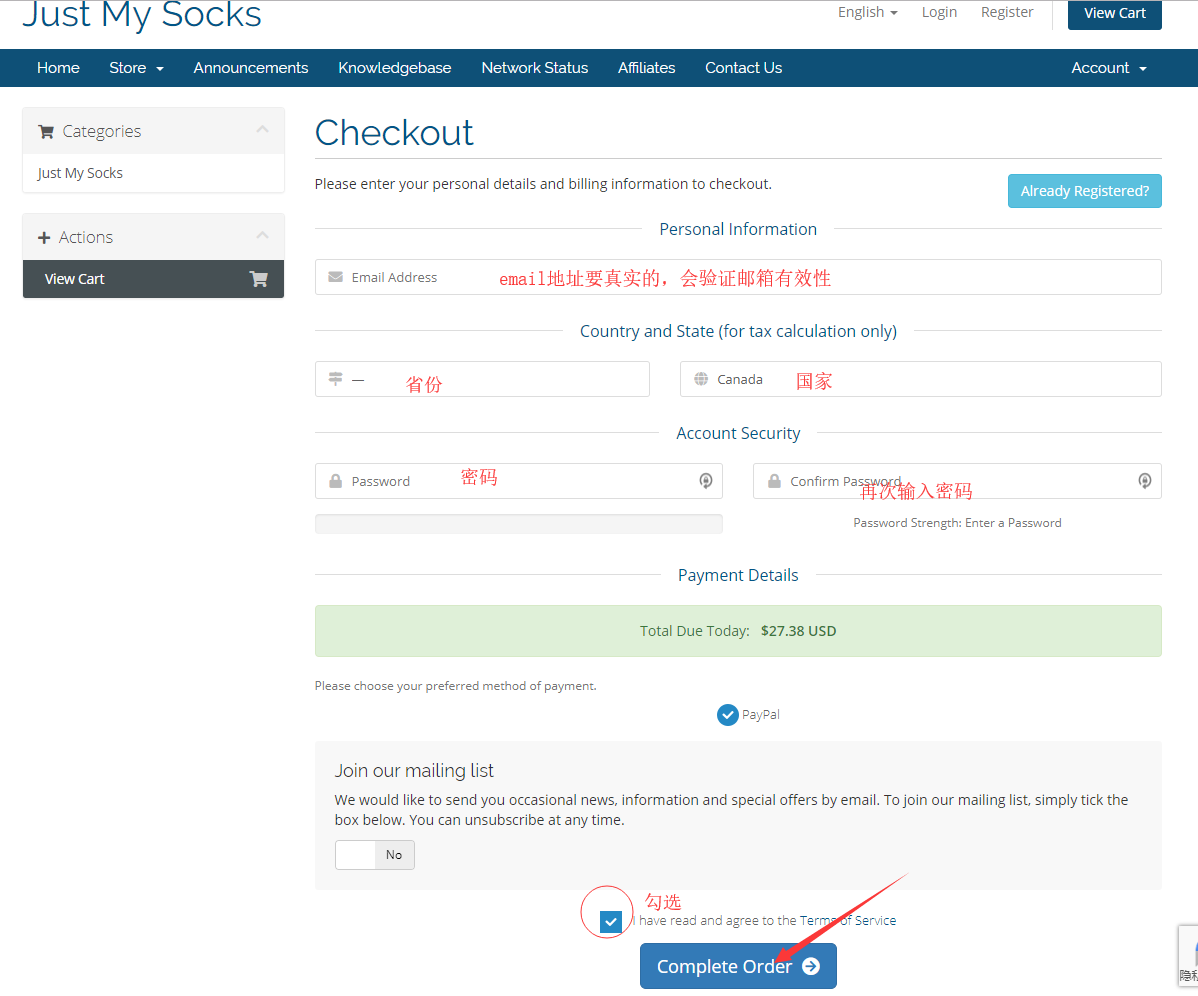Click the plus icon beside Actions
This screenshot has width=1198, height=996.
coord(44,237)
